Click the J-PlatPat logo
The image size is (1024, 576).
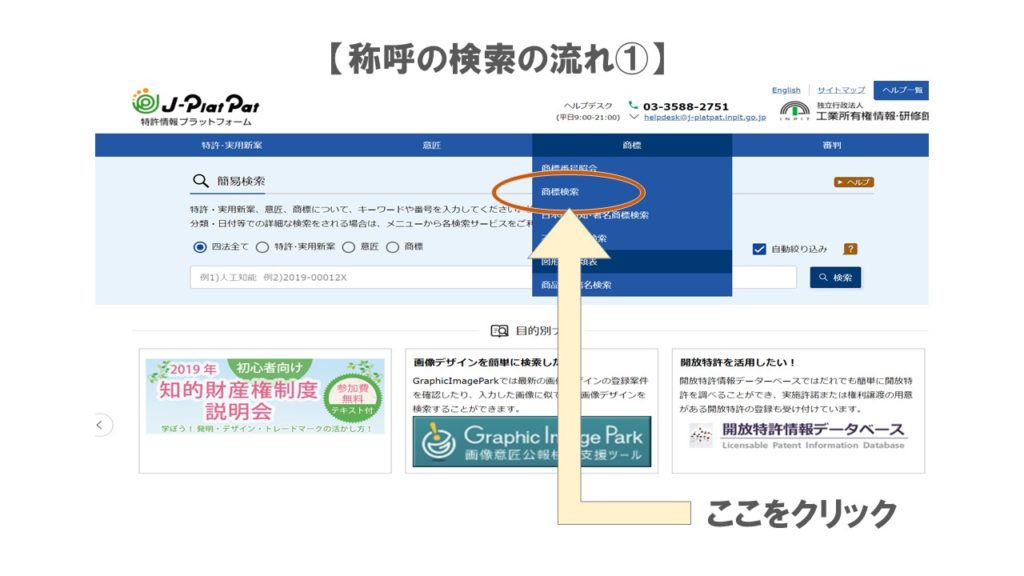tap(195, 106)
